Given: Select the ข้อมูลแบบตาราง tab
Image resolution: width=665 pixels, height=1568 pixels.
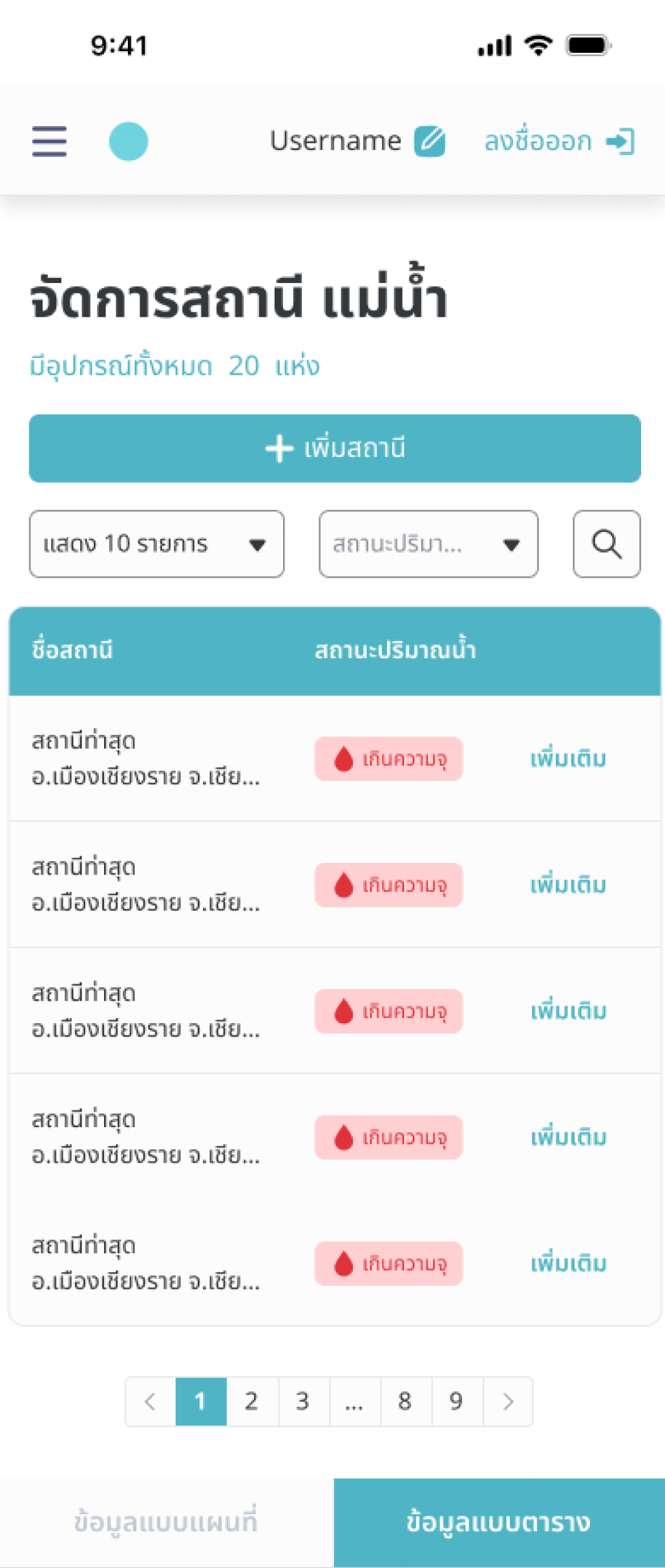Looking at the screenshot, I should coord(499,1522).
